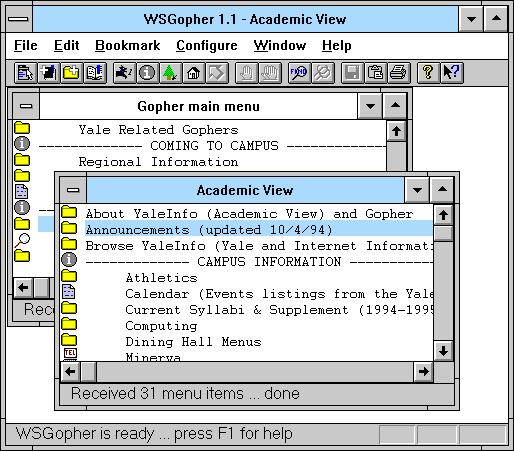
Task: Click the Academic View window title bar
Action: pyautogui.click(x=245, y=190)
